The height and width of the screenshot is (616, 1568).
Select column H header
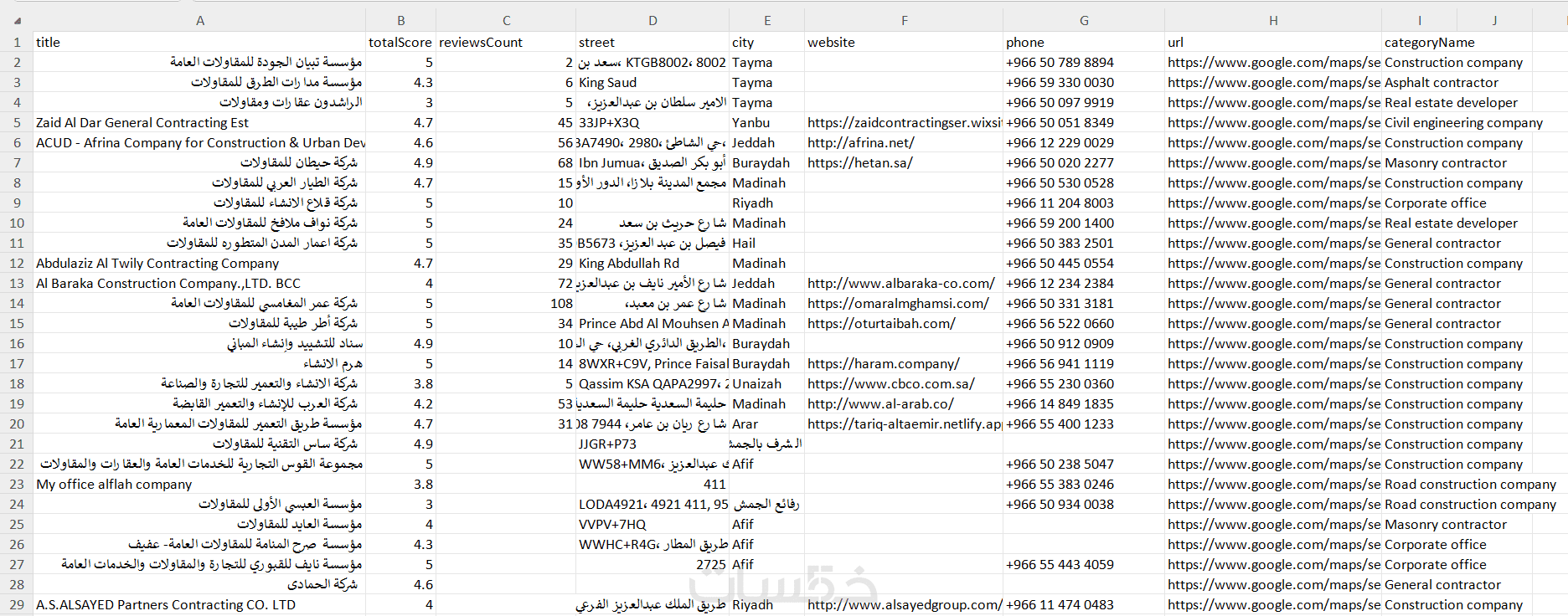point(1273,20)
